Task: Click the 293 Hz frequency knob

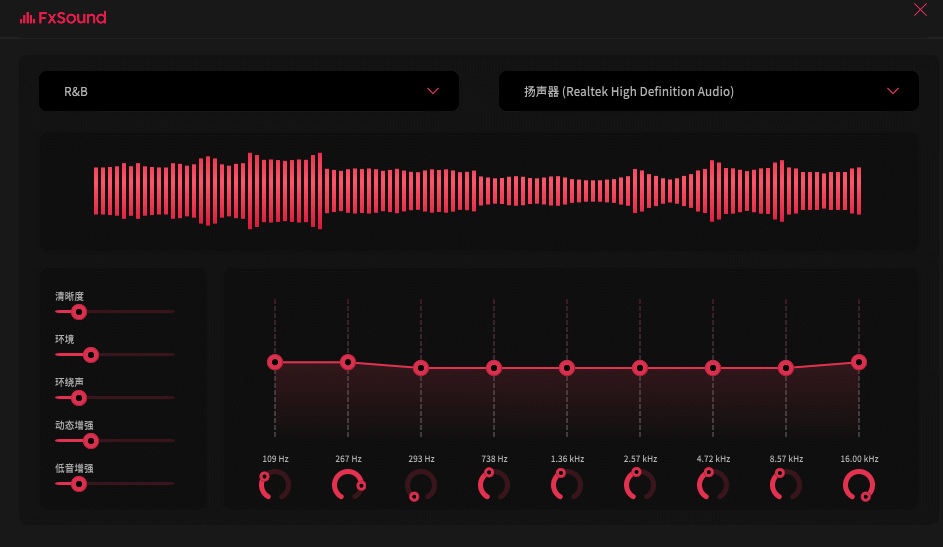Action: [x=421, y=485]
